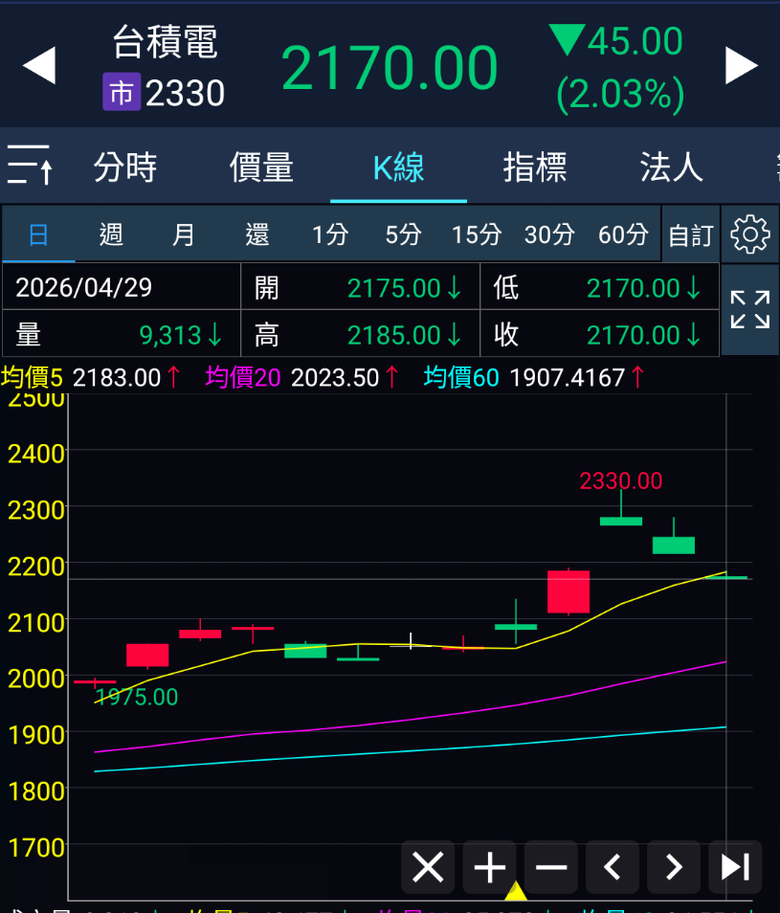The width and height of the screenshot is (780, 913).
Task: Tap 均價60 moving average label
Action: tap(461, 378)
